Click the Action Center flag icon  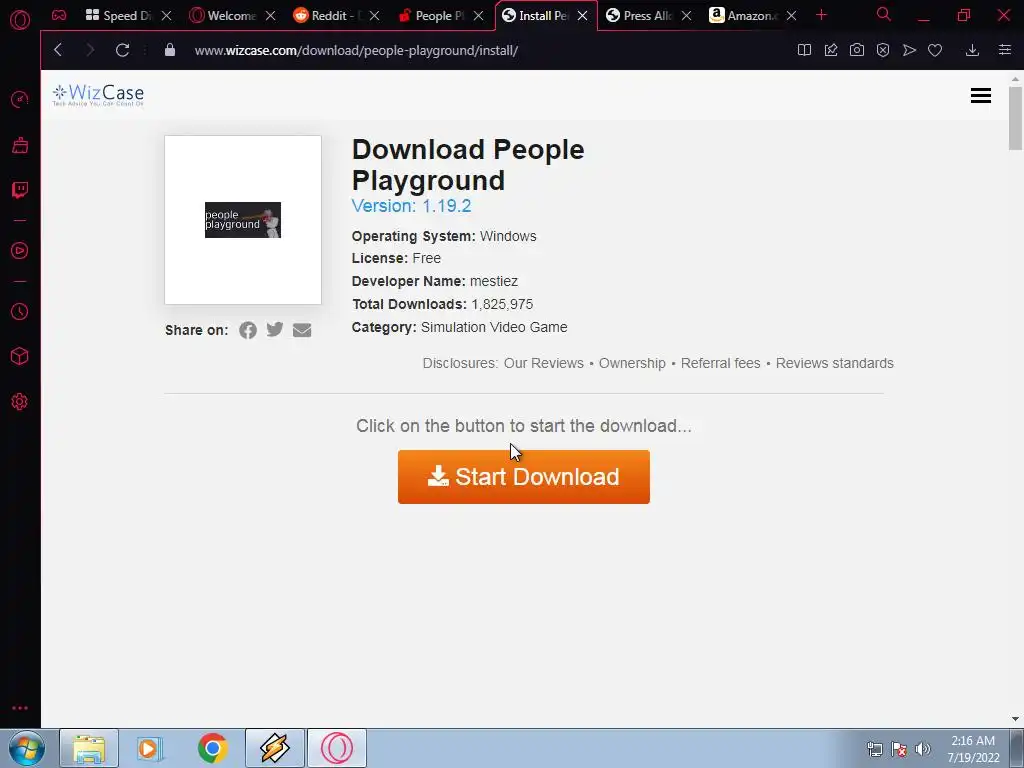click(899, 749)
